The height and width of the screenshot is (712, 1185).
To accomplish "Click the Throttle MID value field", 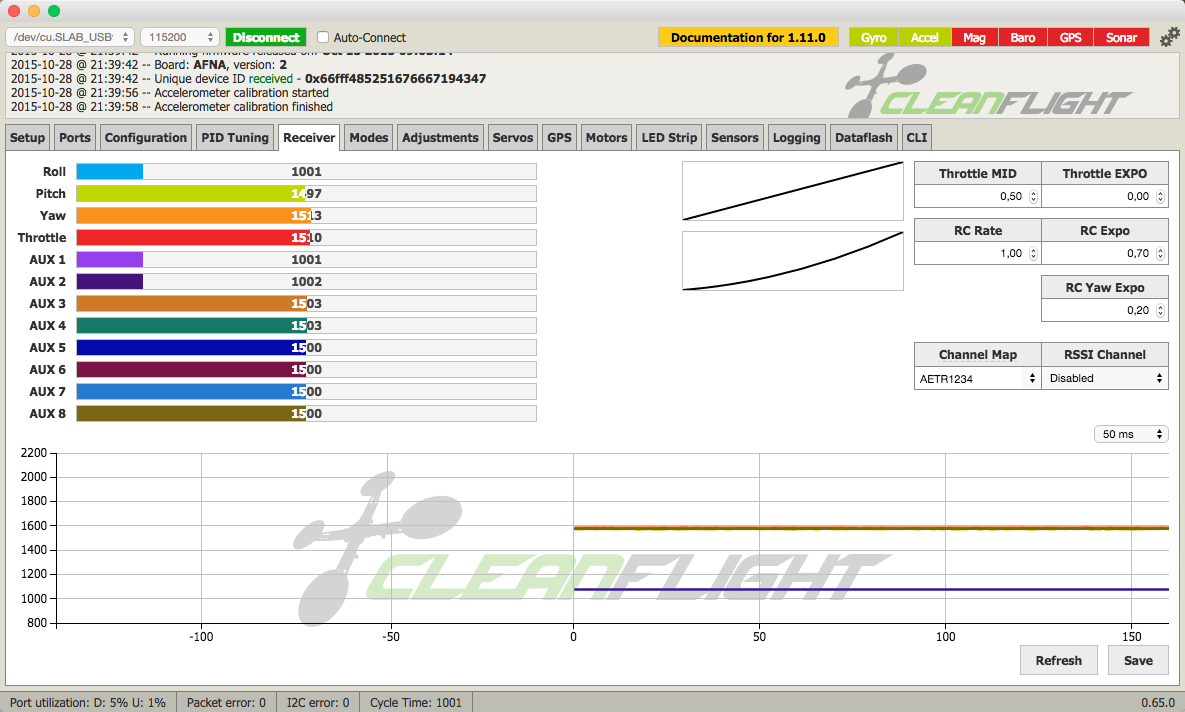I will (x=977, y=197).
